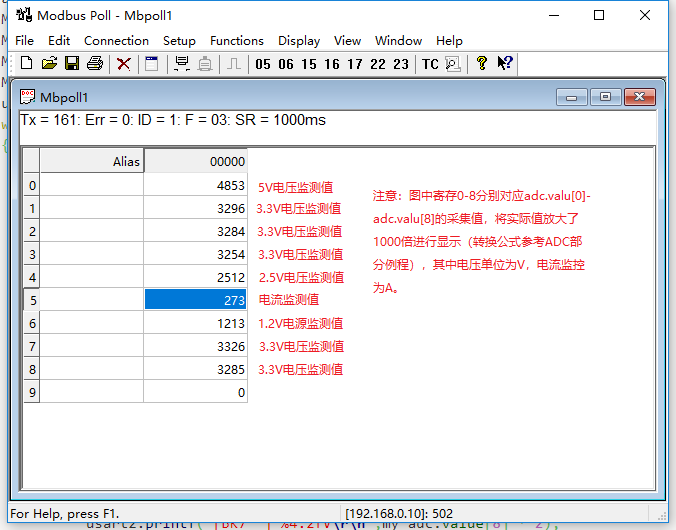Click the New document toolbar icon
Screen dimensions: 676x530
tap(26, 64)
